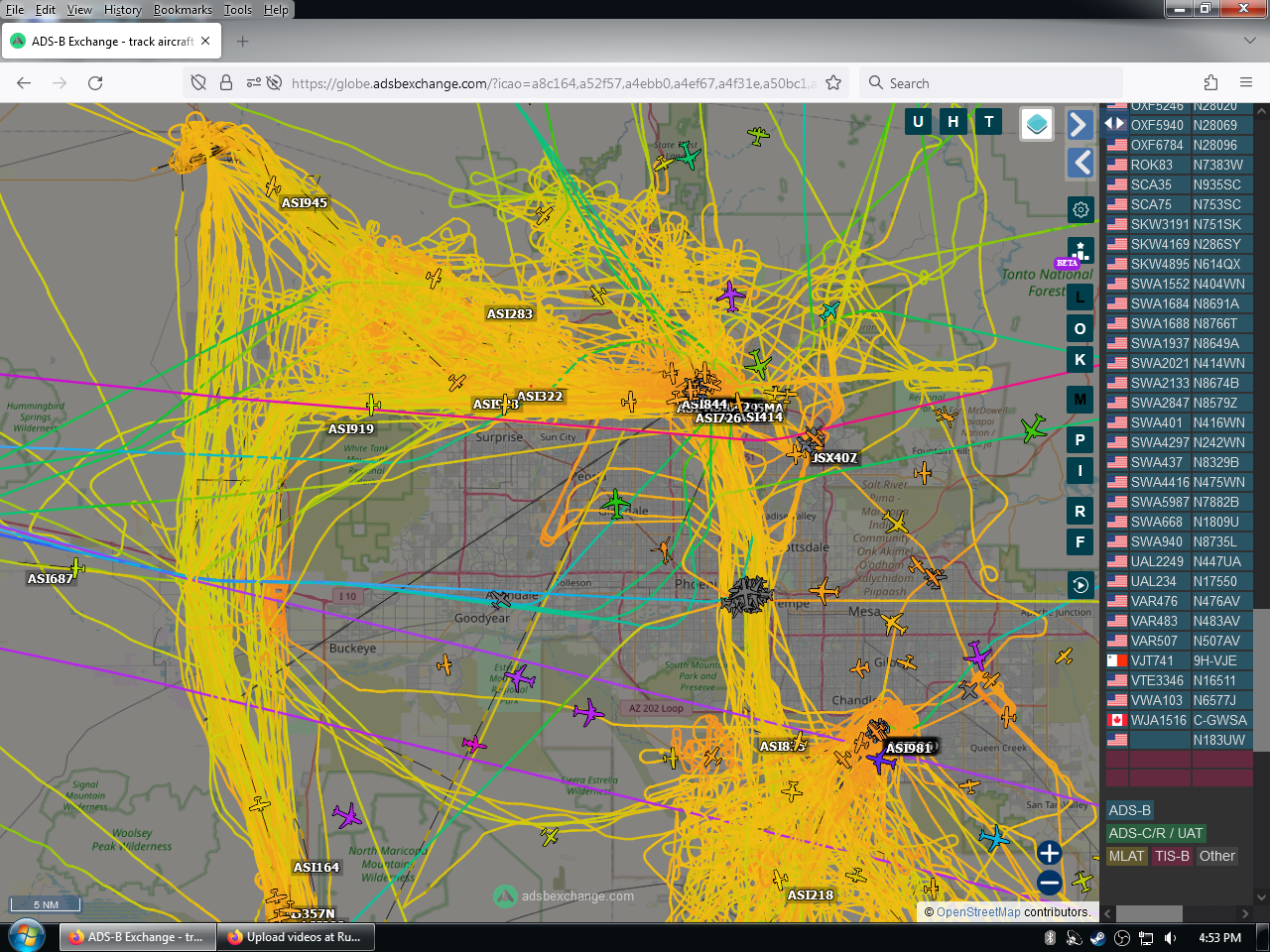
Task: Open site permissions icon in address bar
Action: [x=254, y=83]
